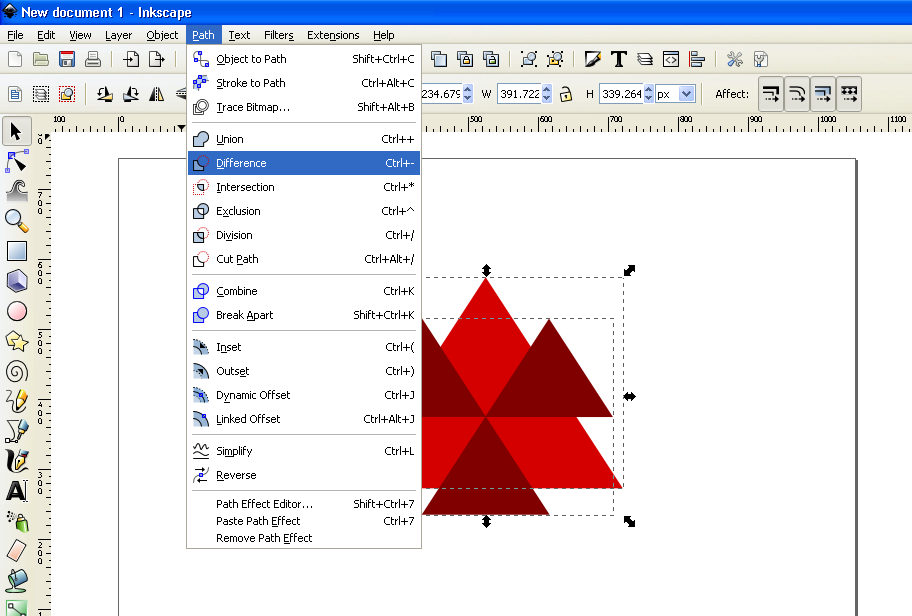This screenshot has width=912, height=616.
Task: Open the Edit menu
Action: (x=46, y=35)
